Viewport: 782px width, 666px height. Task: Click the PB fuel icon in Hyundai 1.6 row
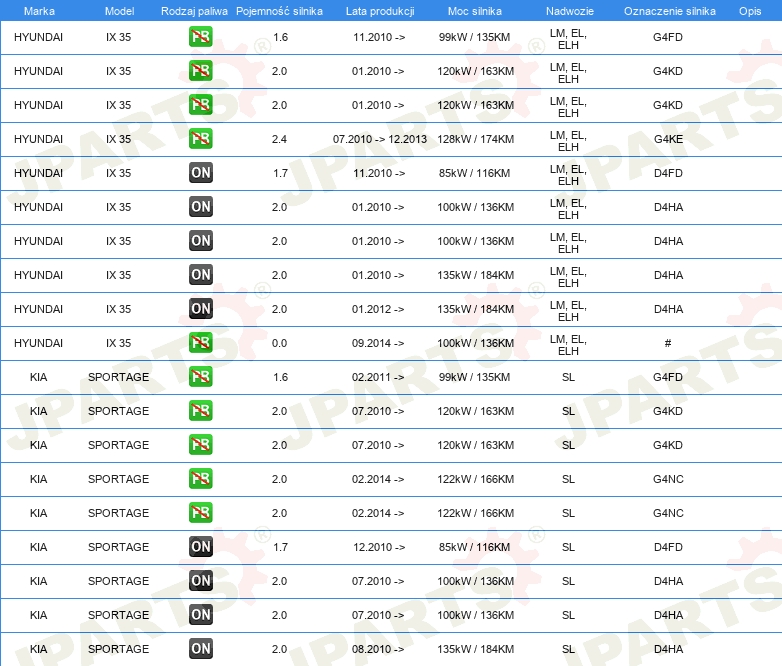click(201, 38)
